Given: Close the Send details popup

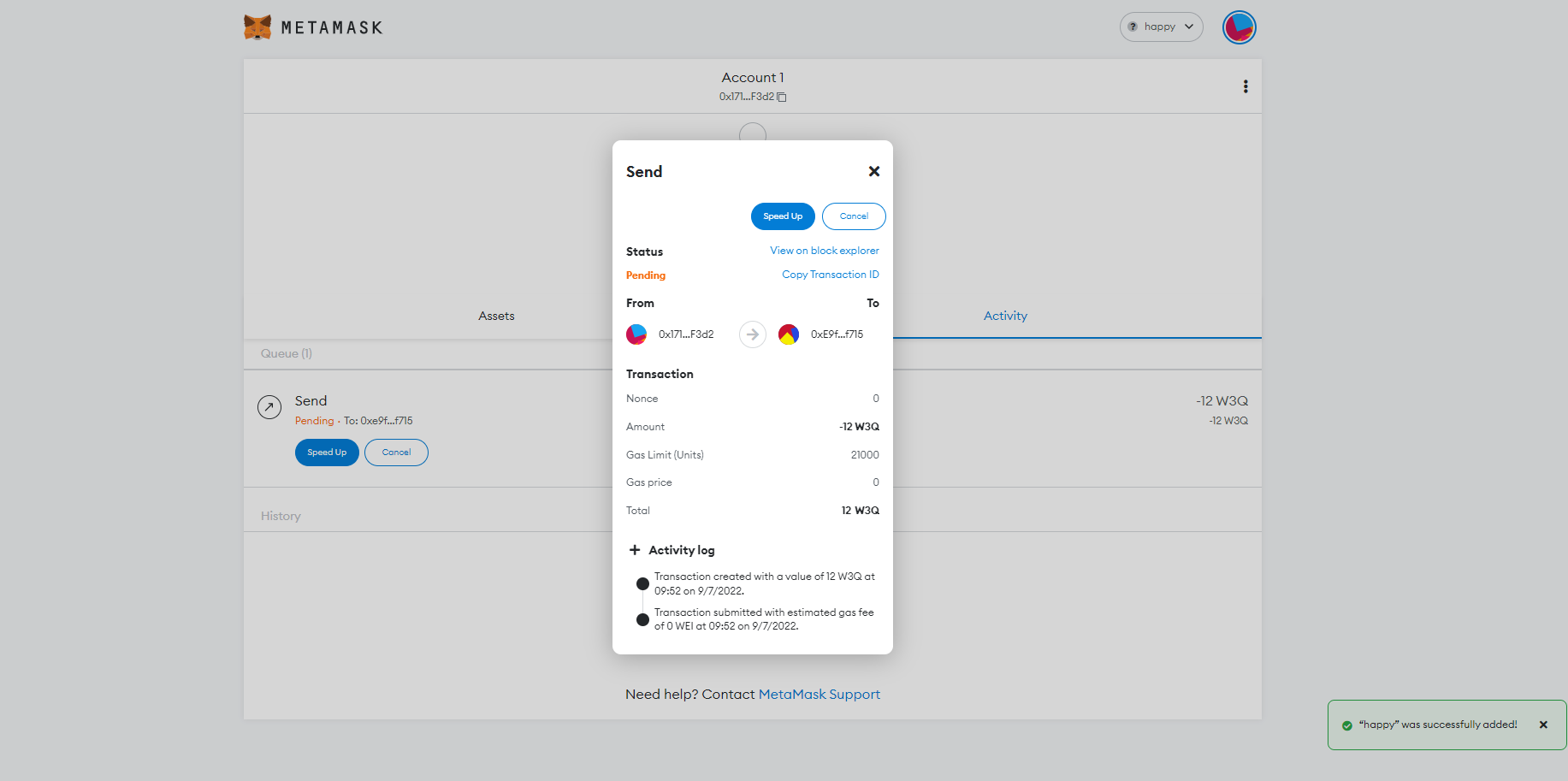Looking at the screenshot, I should click(873, 171).
